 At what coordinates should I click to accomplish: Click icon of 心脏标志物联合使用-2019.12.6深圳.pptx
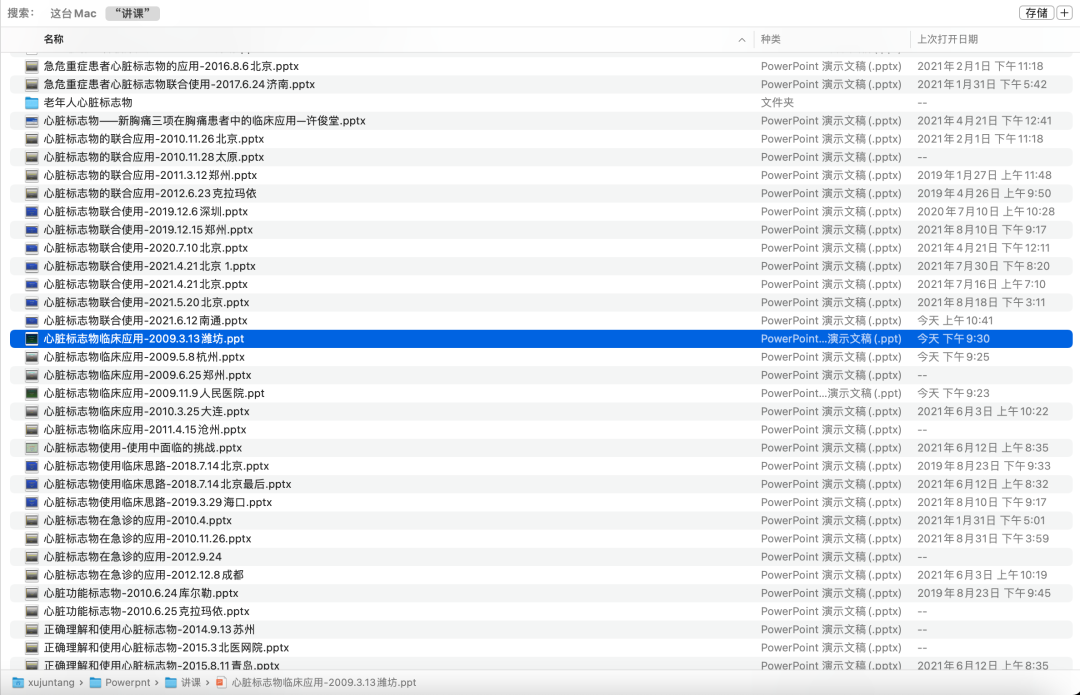tap(32, 212)
